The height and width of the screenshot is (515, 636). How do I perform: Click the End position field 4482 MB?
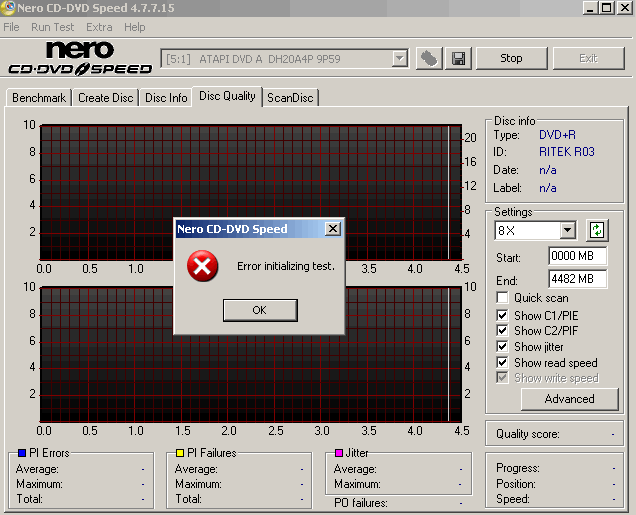(578, 279)
